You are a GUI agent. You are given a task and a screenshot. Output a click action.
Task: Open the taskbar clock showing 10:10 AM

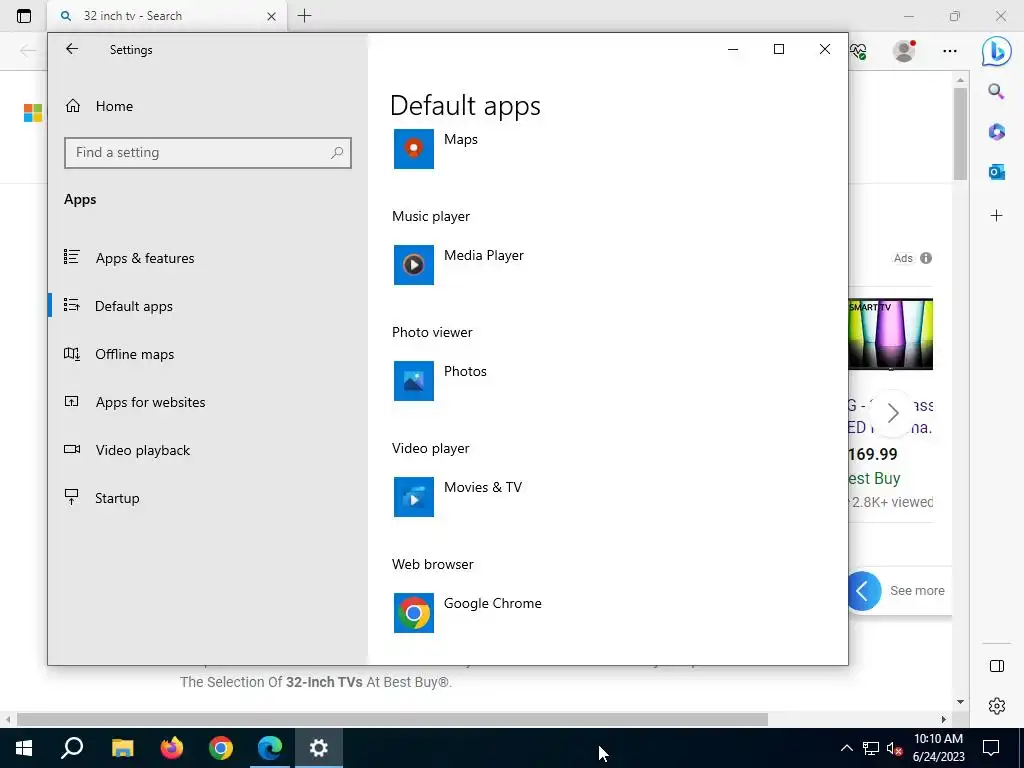[938, 748]
